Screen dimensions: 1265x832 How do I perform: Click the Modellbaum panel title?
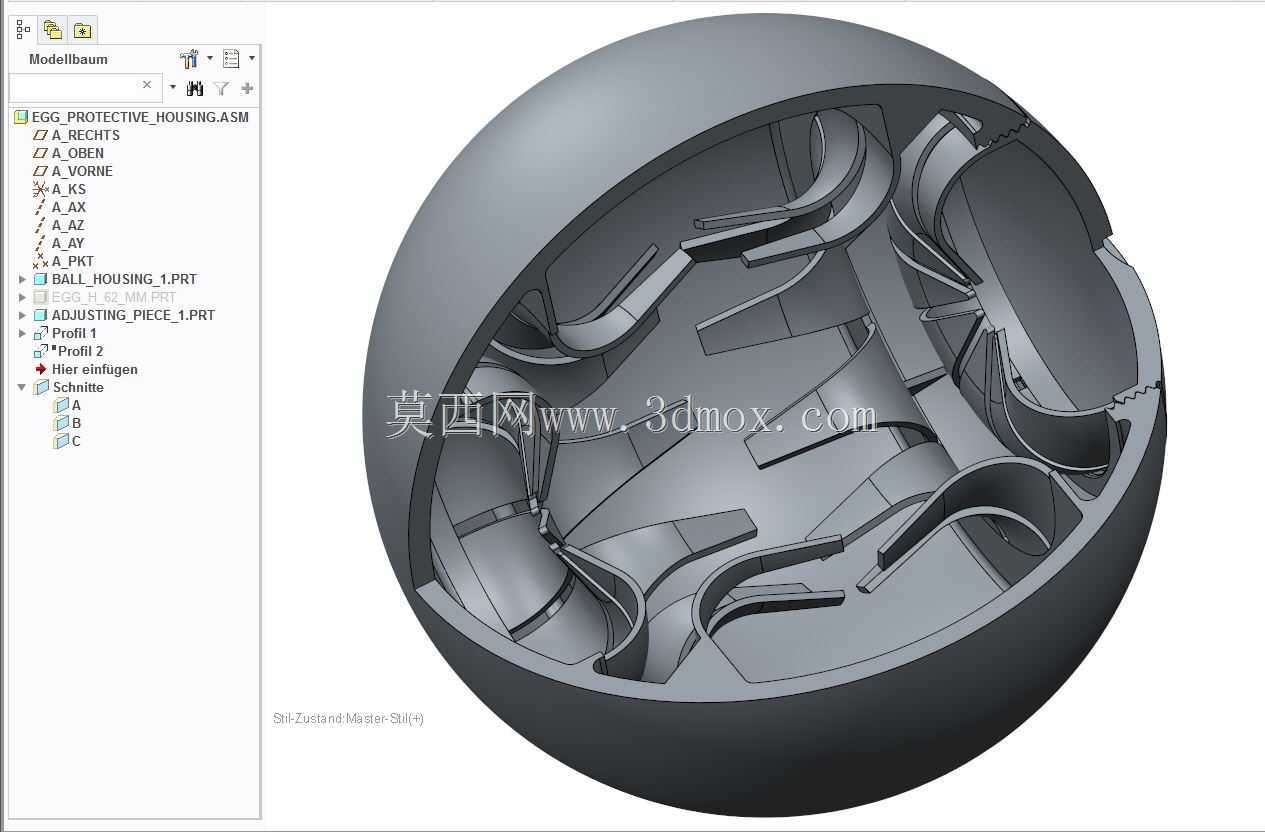pyautogui.click(x=68, y=59)
